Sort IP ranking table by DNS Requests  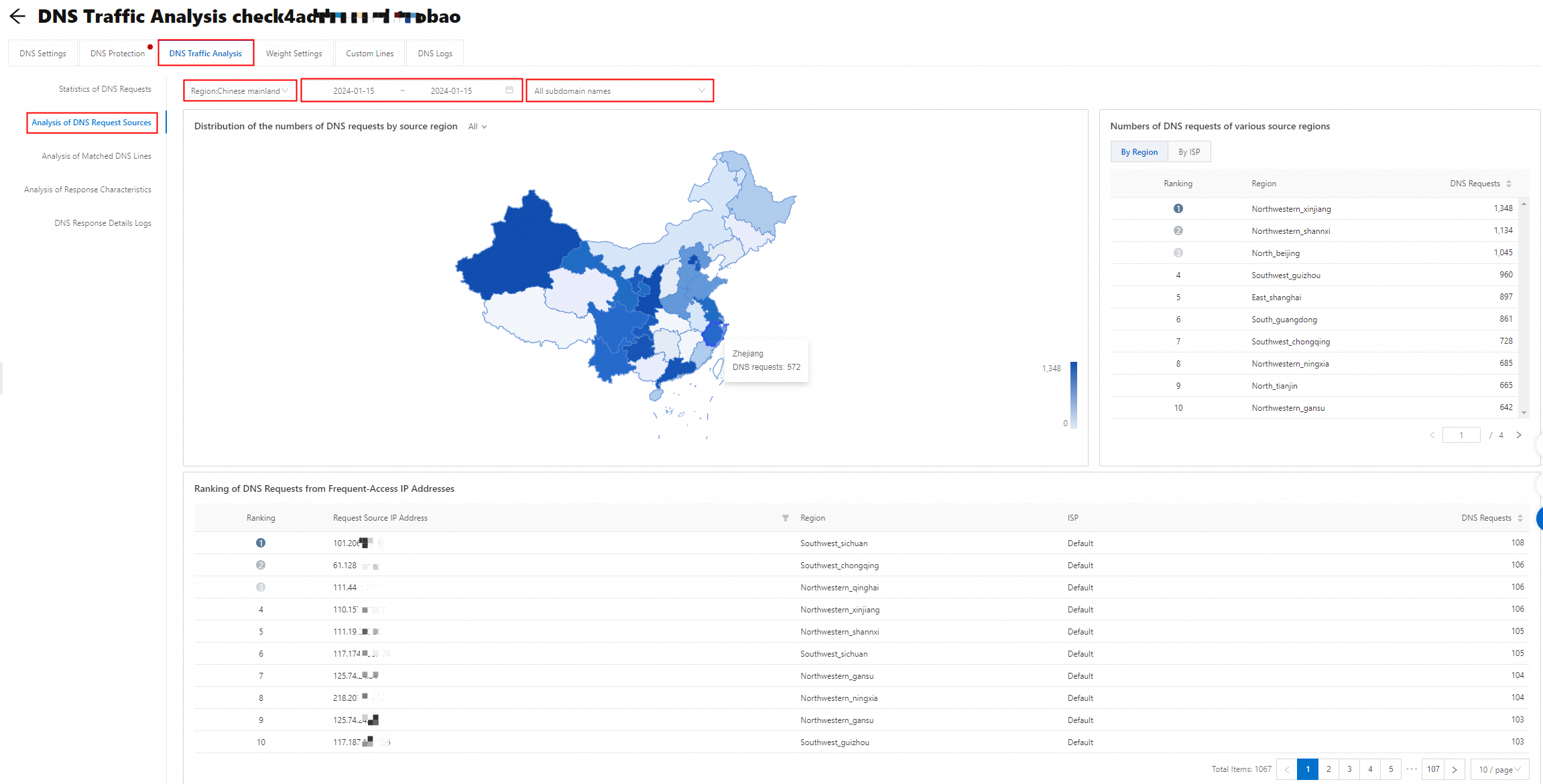[1520, 518]
